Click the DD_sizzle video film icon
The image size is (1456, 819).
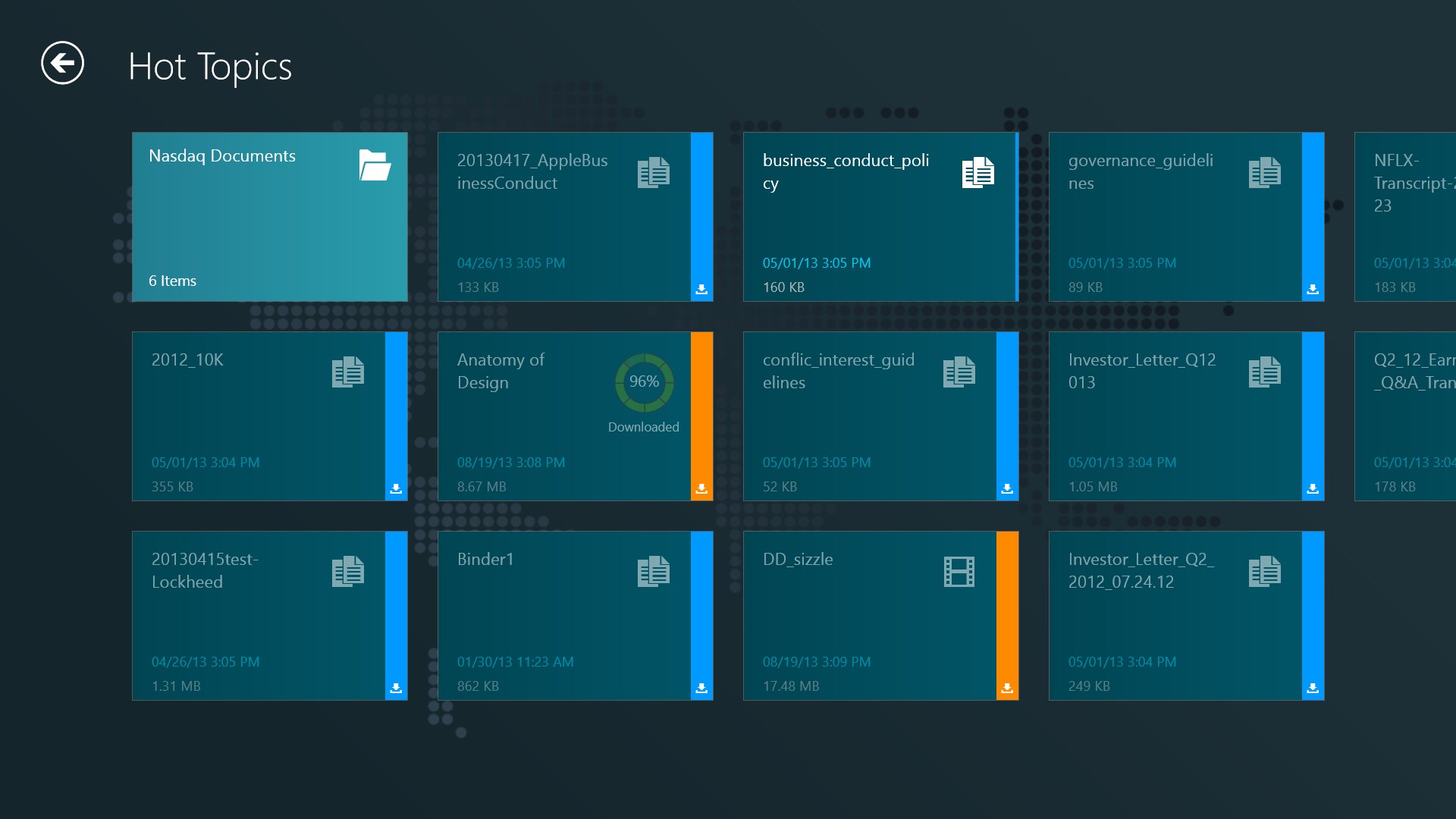click(x=959, y=572)
